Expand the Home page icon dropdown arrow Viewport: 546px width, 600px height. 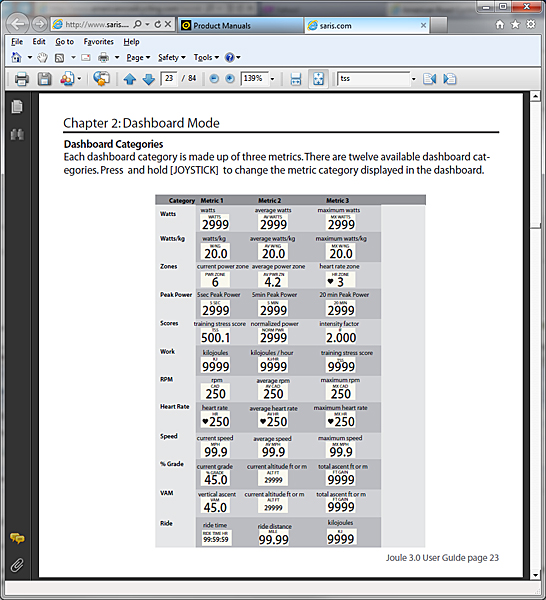point(29,58)
